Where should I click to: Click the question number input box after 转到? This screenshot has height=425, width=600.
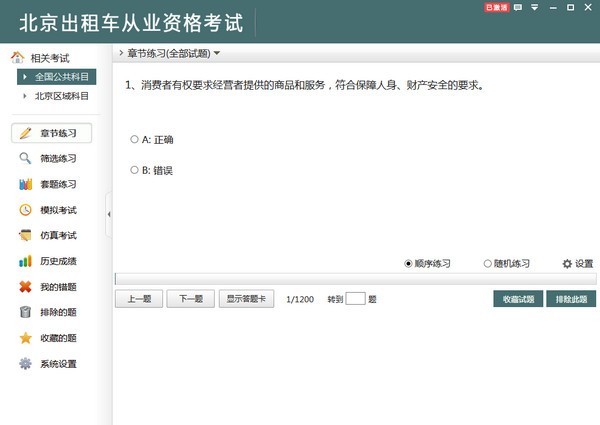[355, 298]
